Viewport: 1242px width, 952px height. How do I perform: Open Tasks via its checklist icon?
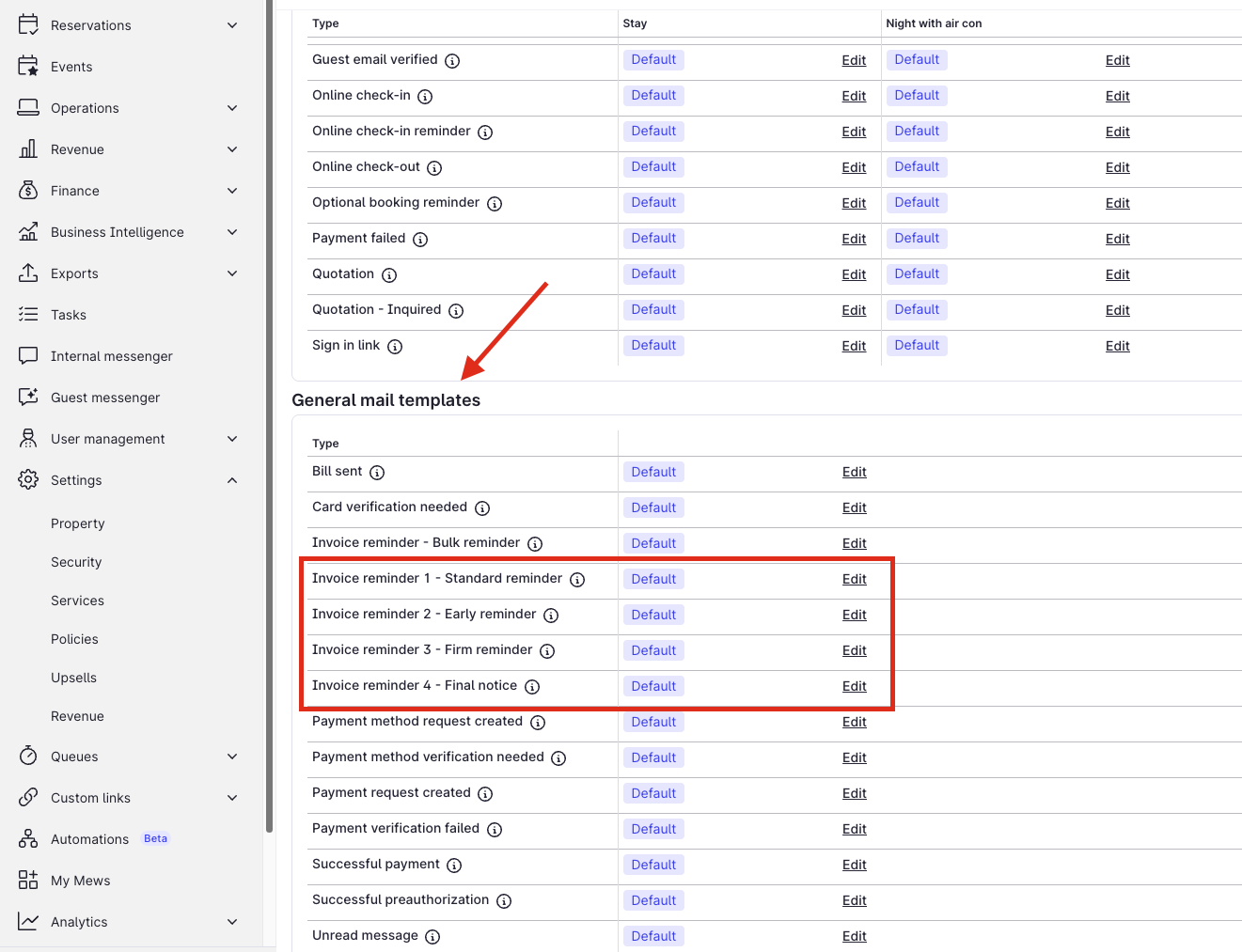[28, 314]
